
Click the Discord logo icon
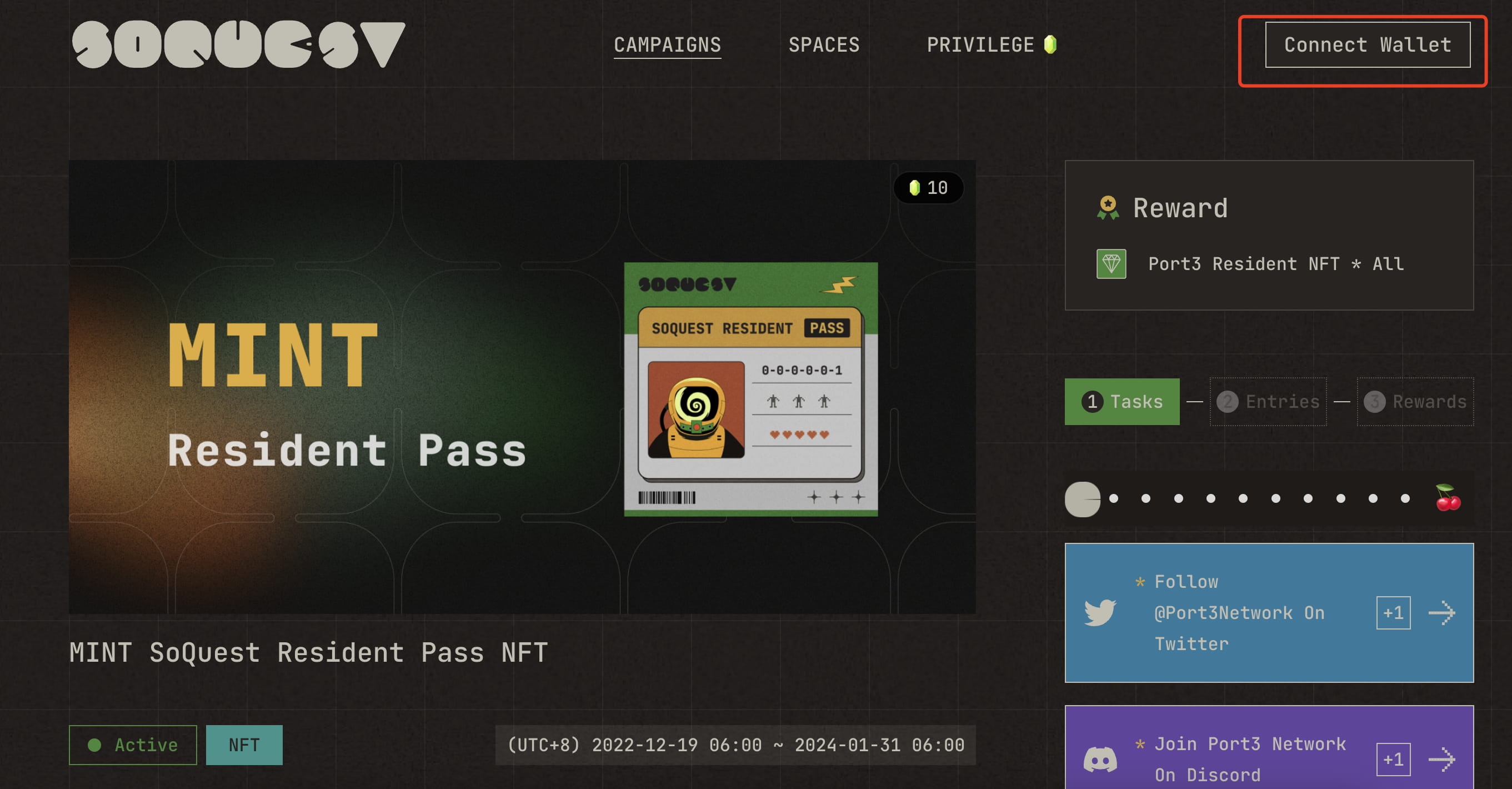point(1099,759)
